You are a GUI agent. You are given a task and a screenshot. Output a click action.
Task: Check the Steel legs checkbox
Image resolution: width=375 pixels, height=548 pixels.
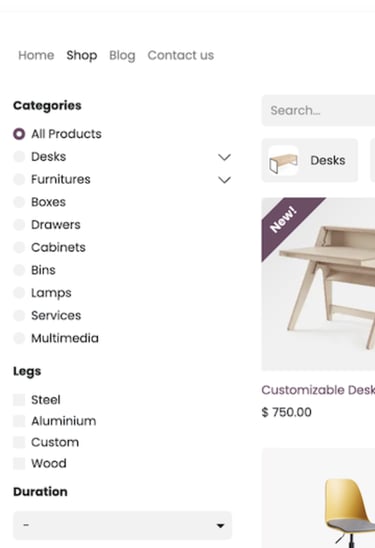point(19,400)
